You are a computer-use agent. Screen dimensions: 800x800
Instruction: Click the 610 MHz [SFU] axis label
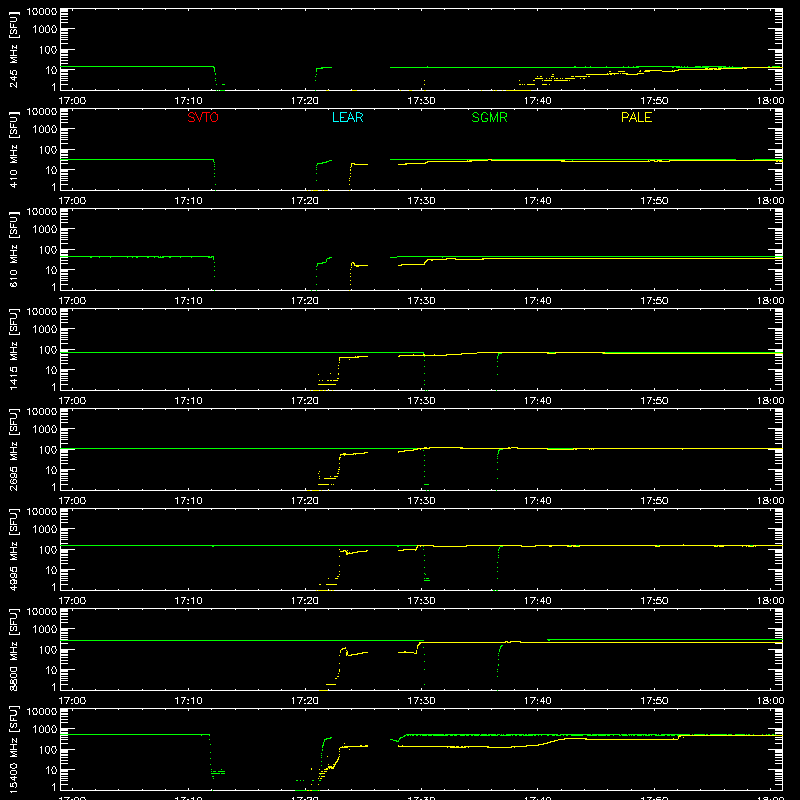click(14, 249)
